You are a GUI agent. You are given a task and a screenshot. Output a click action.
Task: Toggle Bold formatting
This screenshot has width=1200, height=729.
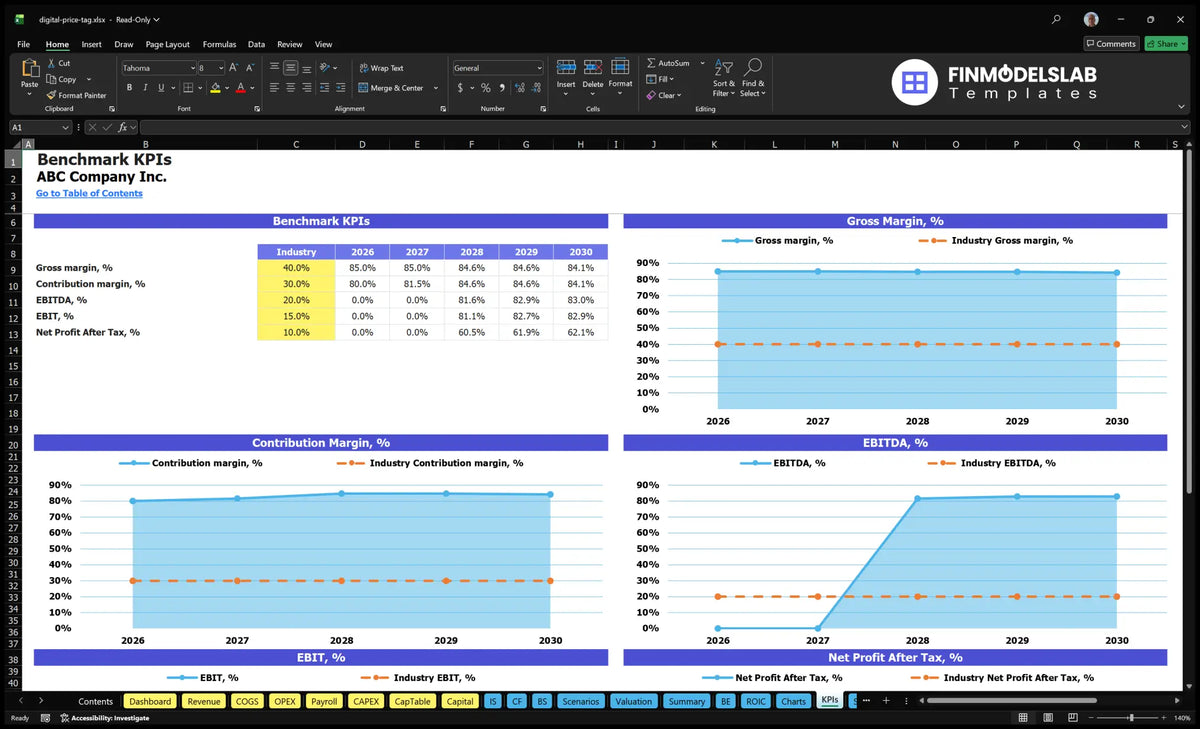coord(129,88)
